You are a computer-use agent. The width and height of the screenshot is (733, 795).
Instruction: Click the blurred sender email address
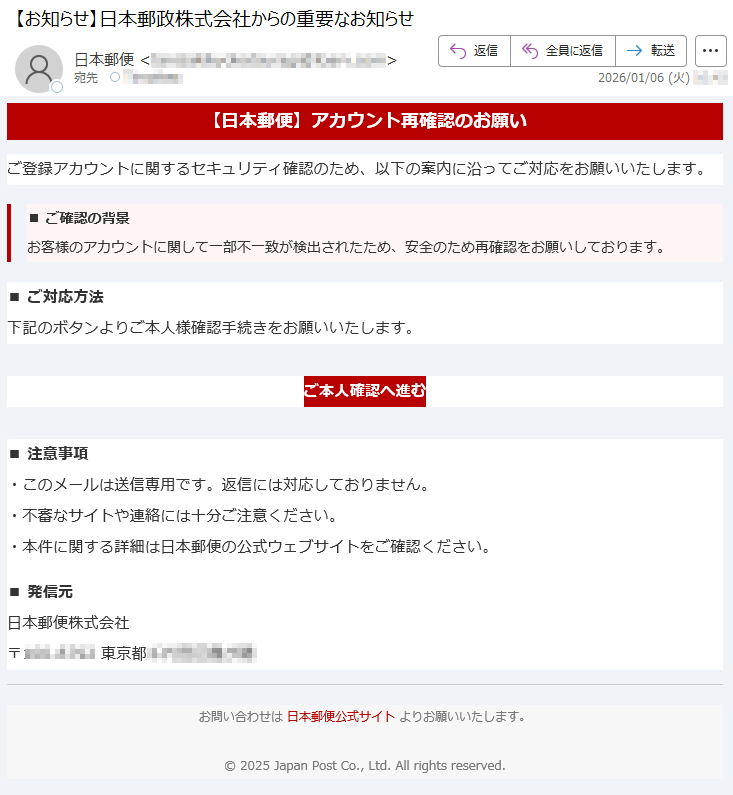[268, 61]
